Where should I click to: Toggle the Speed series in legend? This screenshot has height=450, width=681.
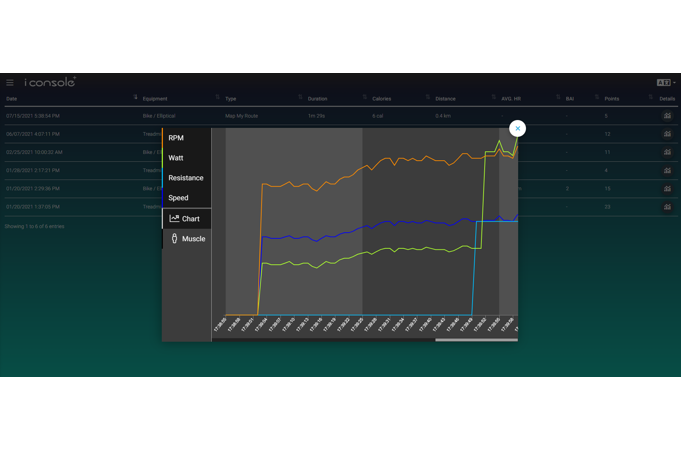(x=178, y=198)
